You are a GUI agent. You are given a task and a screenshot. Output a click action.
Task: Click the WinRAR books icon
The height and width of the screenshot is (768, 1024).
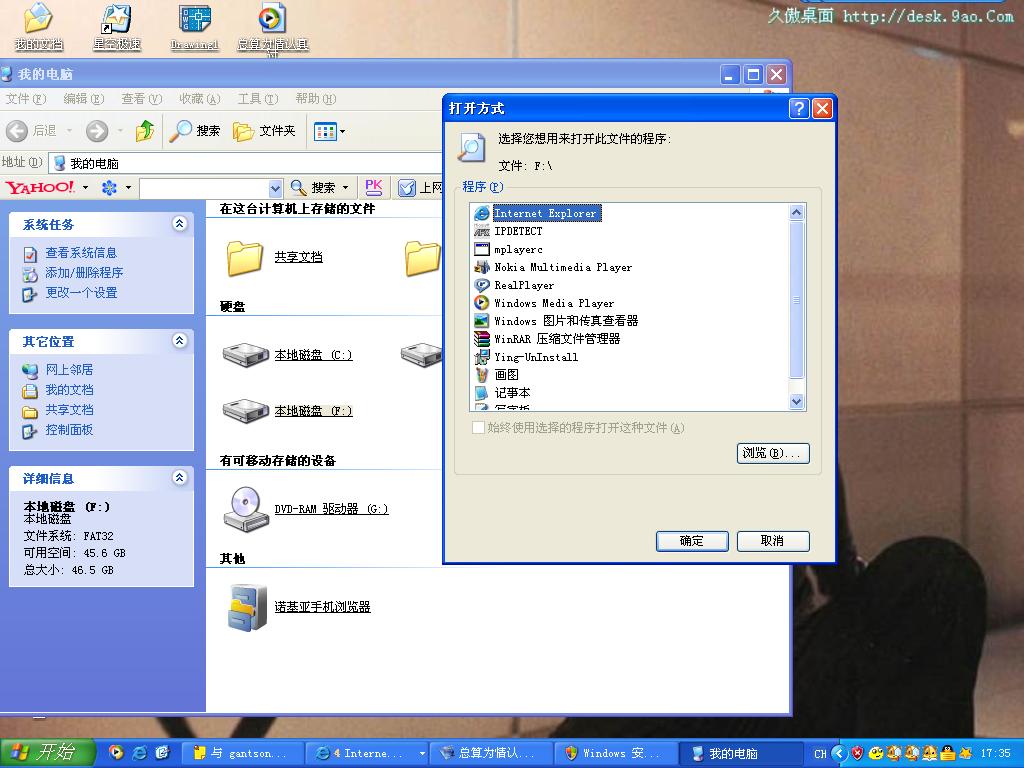pos(481,339)
